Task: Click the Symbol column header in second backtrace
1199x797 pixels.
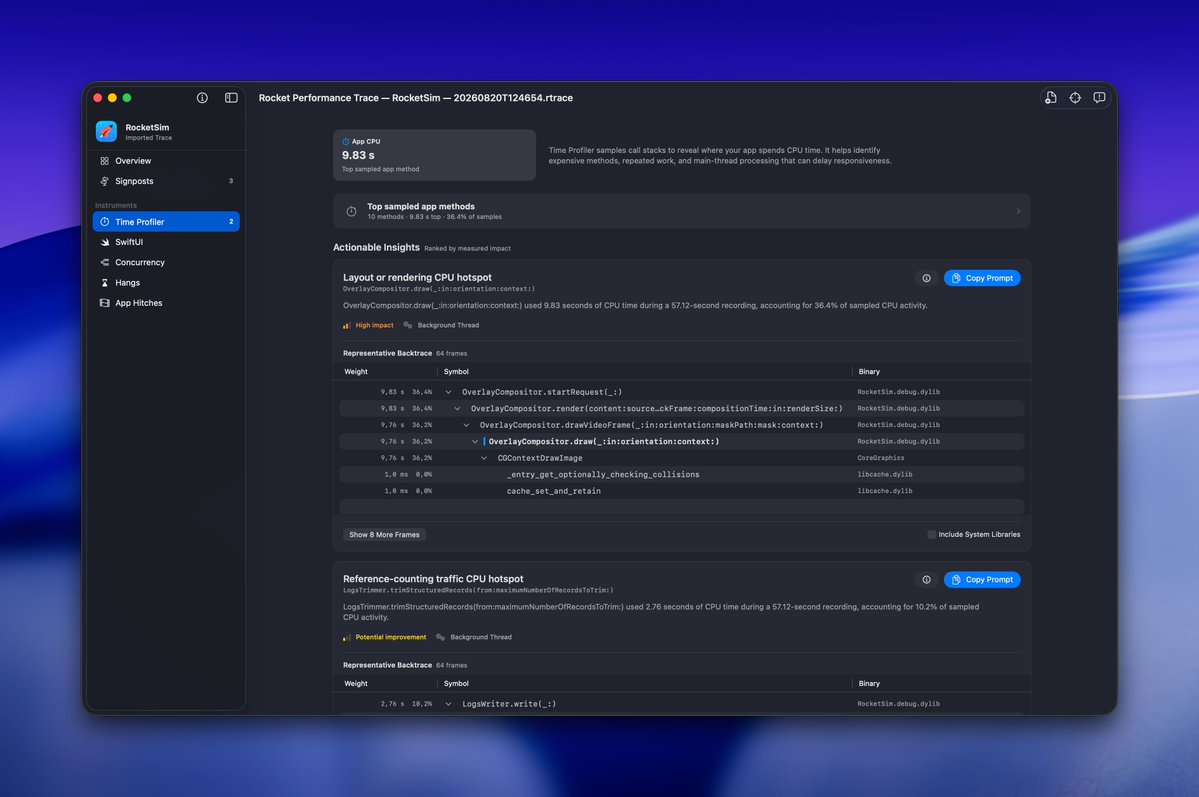Action: coord(456,684)
